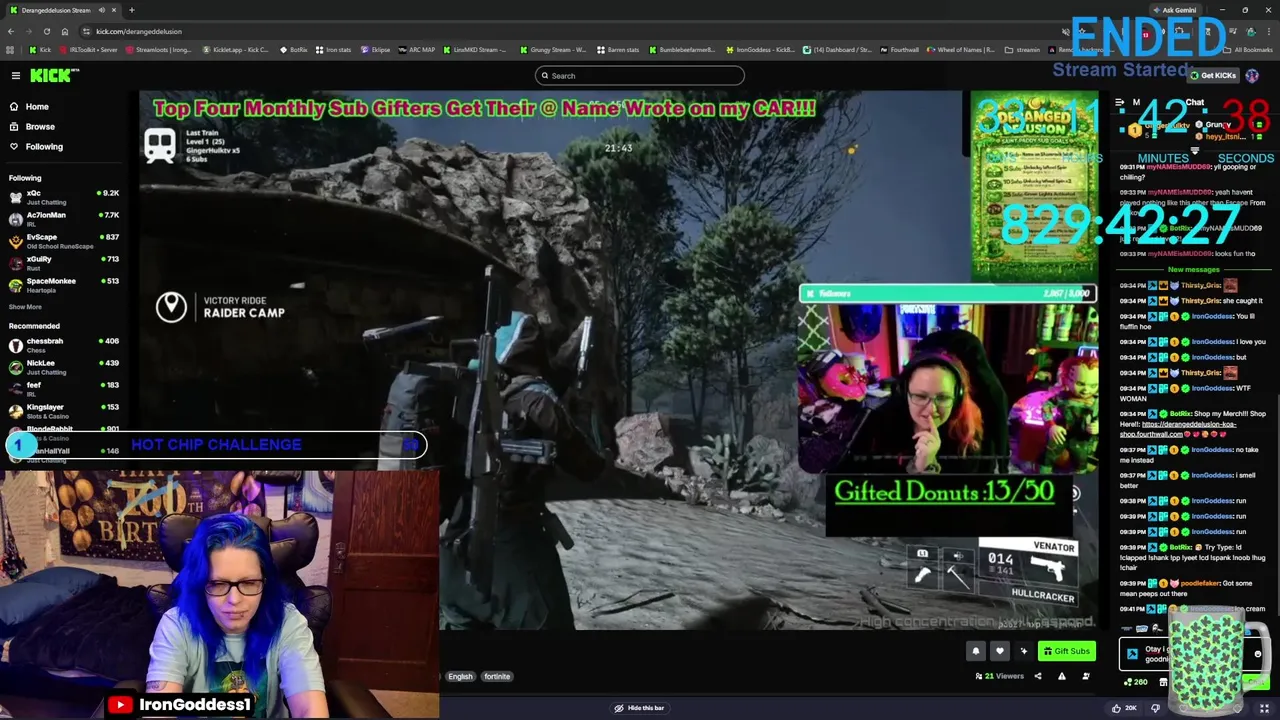The width and height of the screenshot is (1280, 720).
Task: Open a new browser tab
Action: coord(131,10)
